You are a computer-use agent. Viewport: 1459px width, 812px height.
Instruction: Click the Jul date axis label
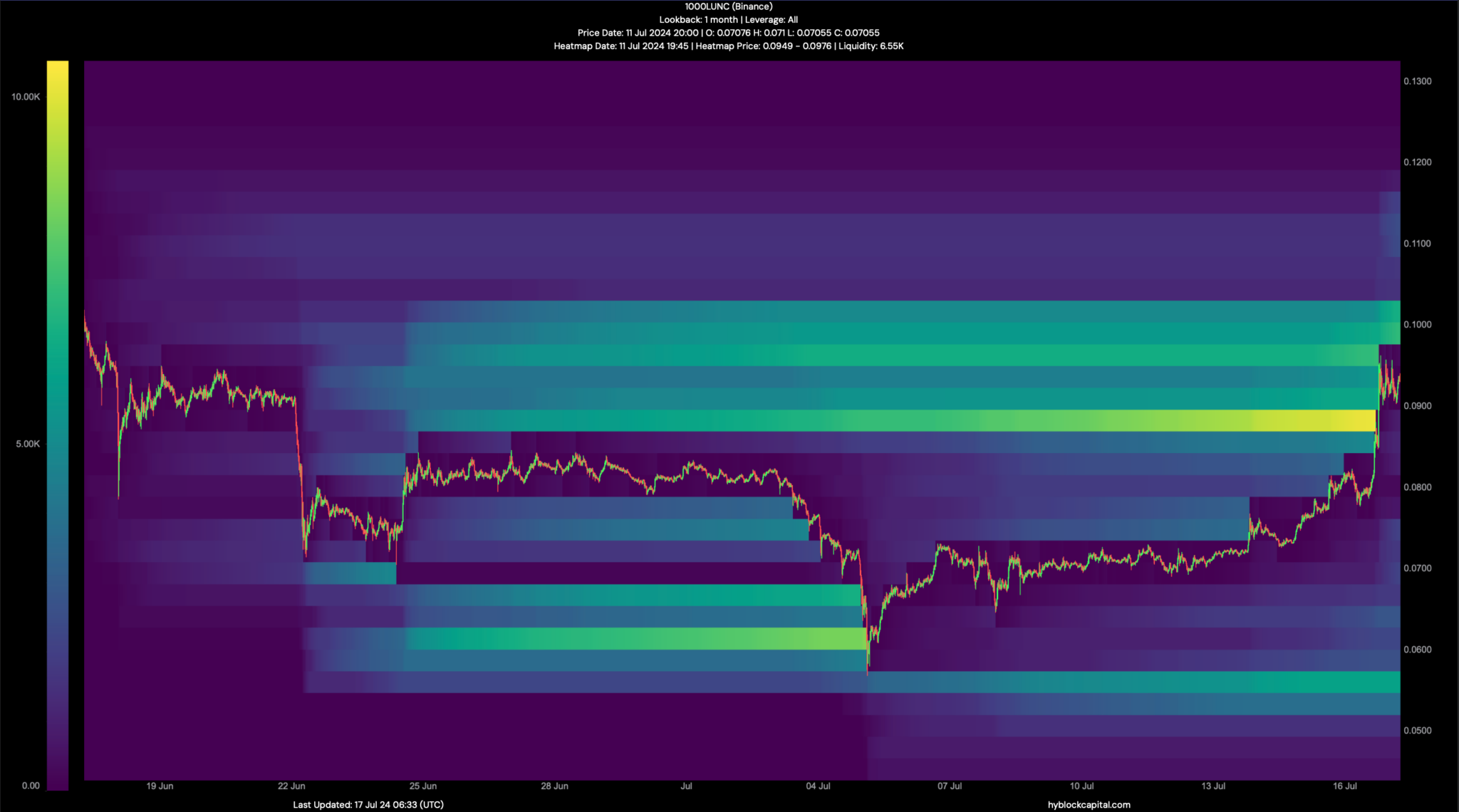click(x=686, y=786)
